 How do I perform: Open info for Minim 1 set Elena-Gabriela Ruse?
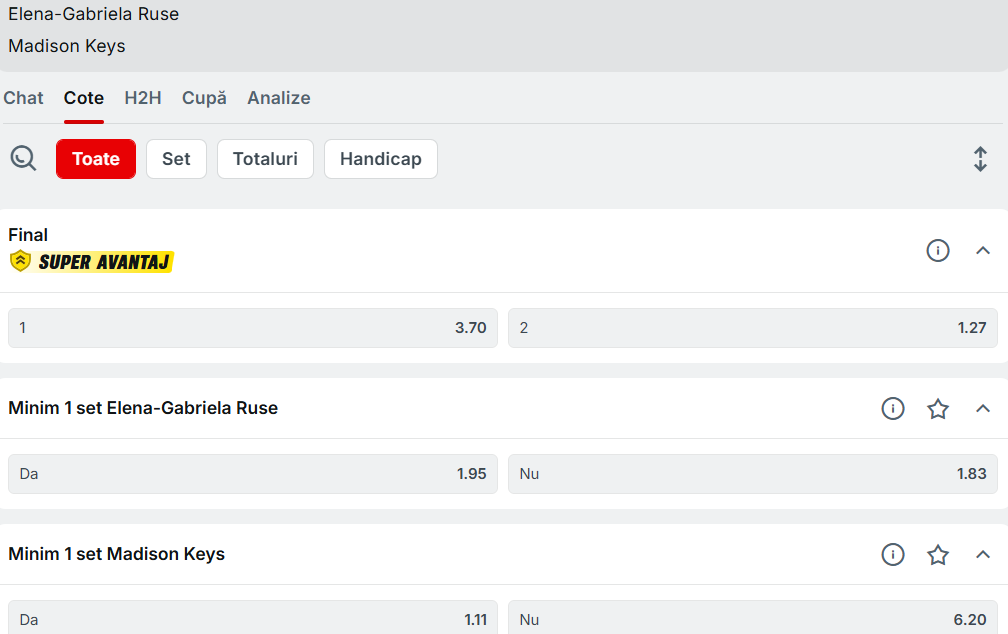point(892,408)
